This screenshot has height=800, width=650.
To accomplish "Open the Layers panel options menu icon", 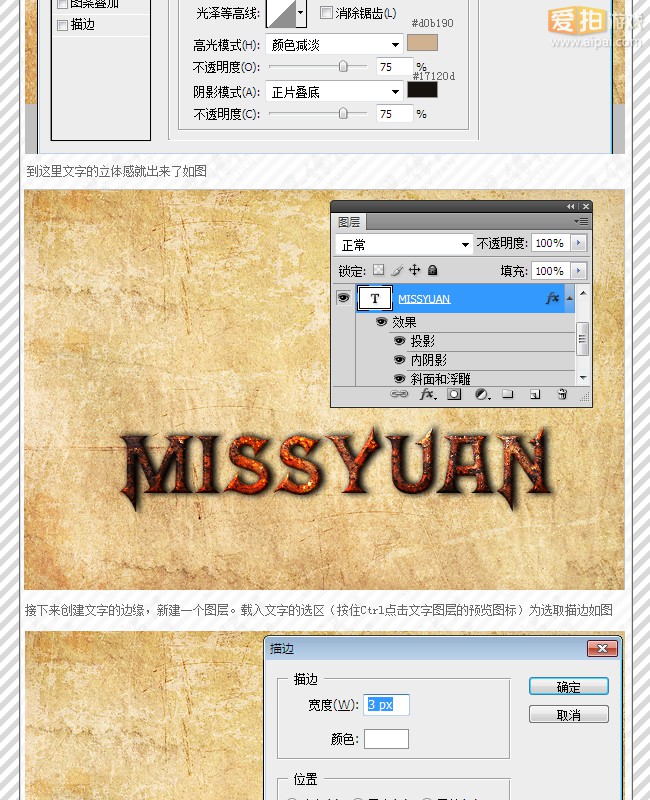I will point(581,221).
